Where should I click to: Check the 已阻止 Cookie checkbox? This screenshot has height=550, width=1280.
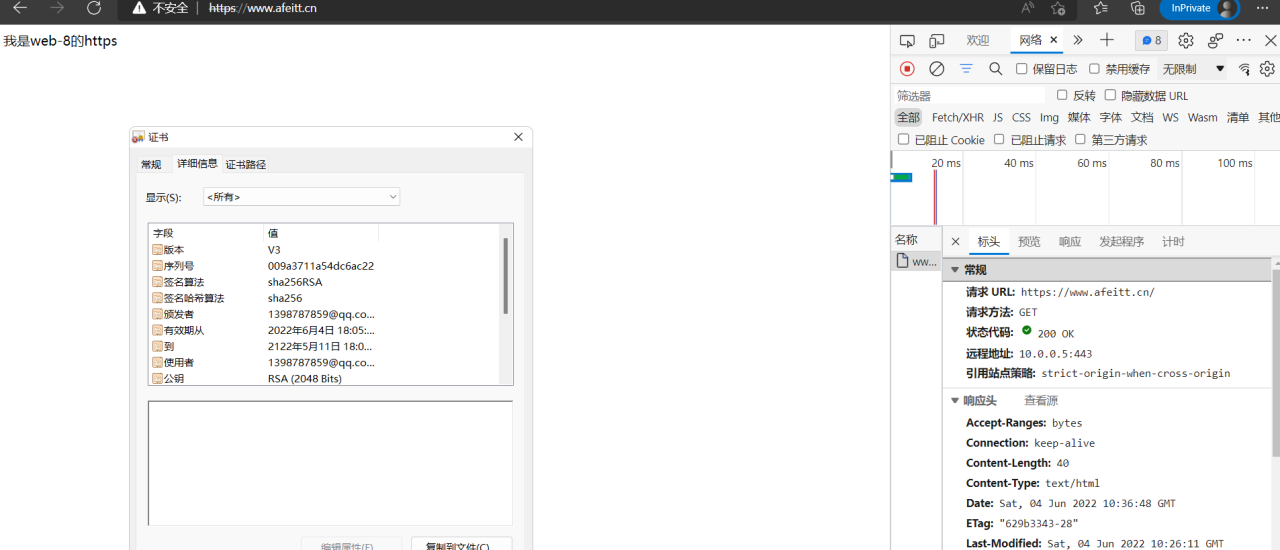(904, 140)
